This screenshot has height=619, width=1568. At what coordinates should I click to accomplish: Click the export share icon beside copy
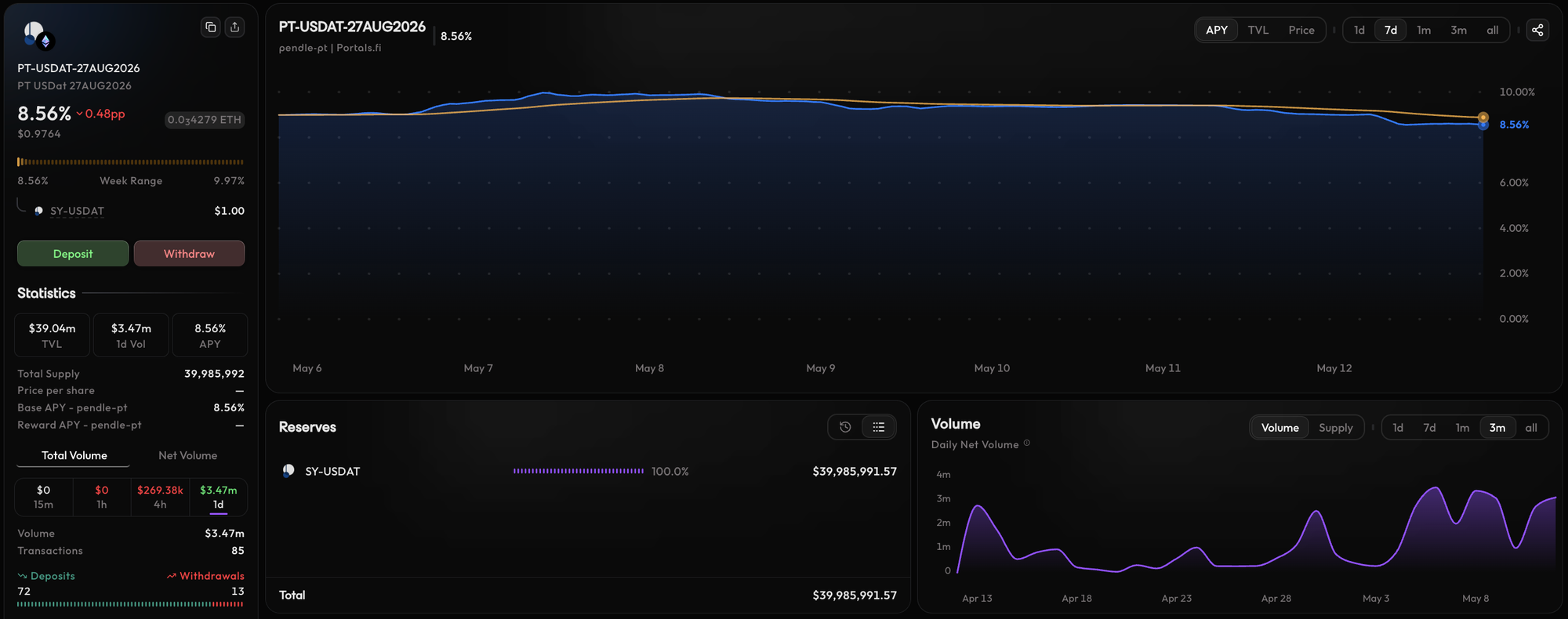pos(234,27)
